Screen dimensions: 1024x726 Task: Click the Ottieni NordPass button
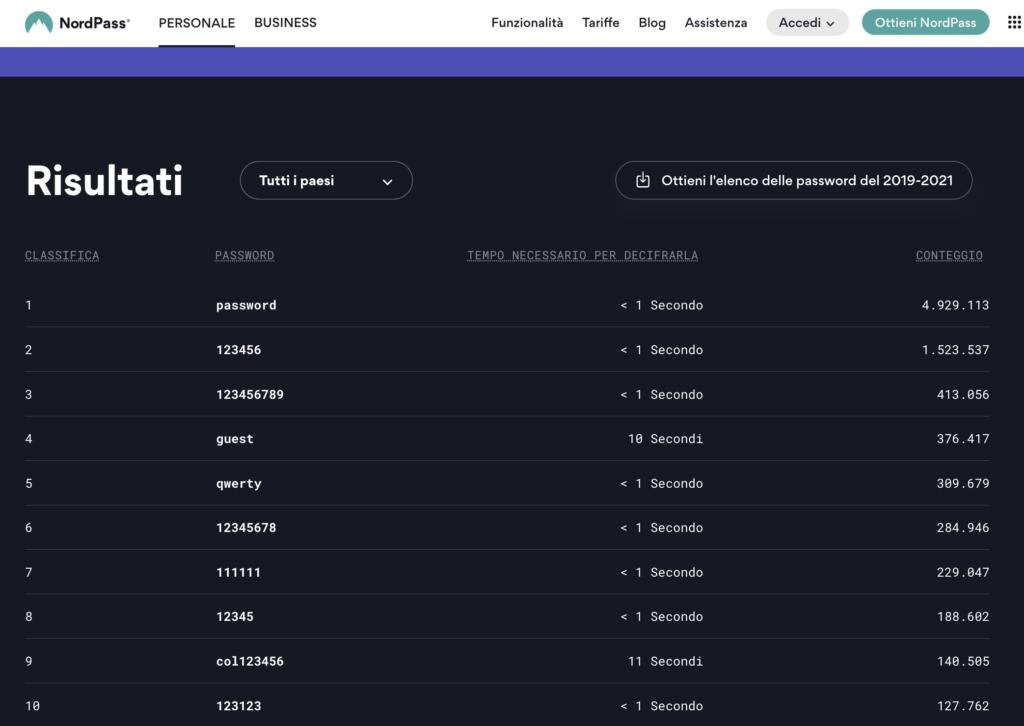coord(925,23)
